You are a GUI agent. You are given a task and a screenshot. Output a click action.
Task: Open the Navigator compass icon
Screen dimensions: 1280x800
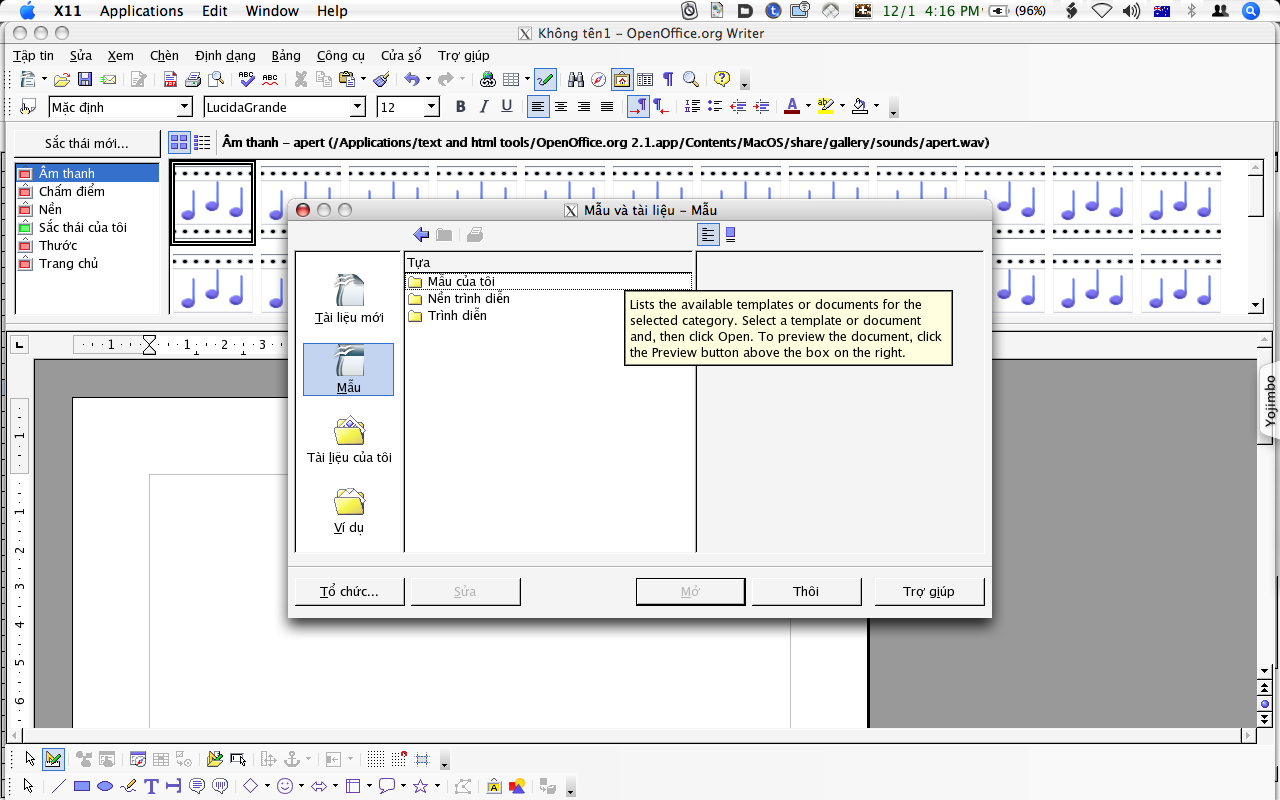(598, 80)
